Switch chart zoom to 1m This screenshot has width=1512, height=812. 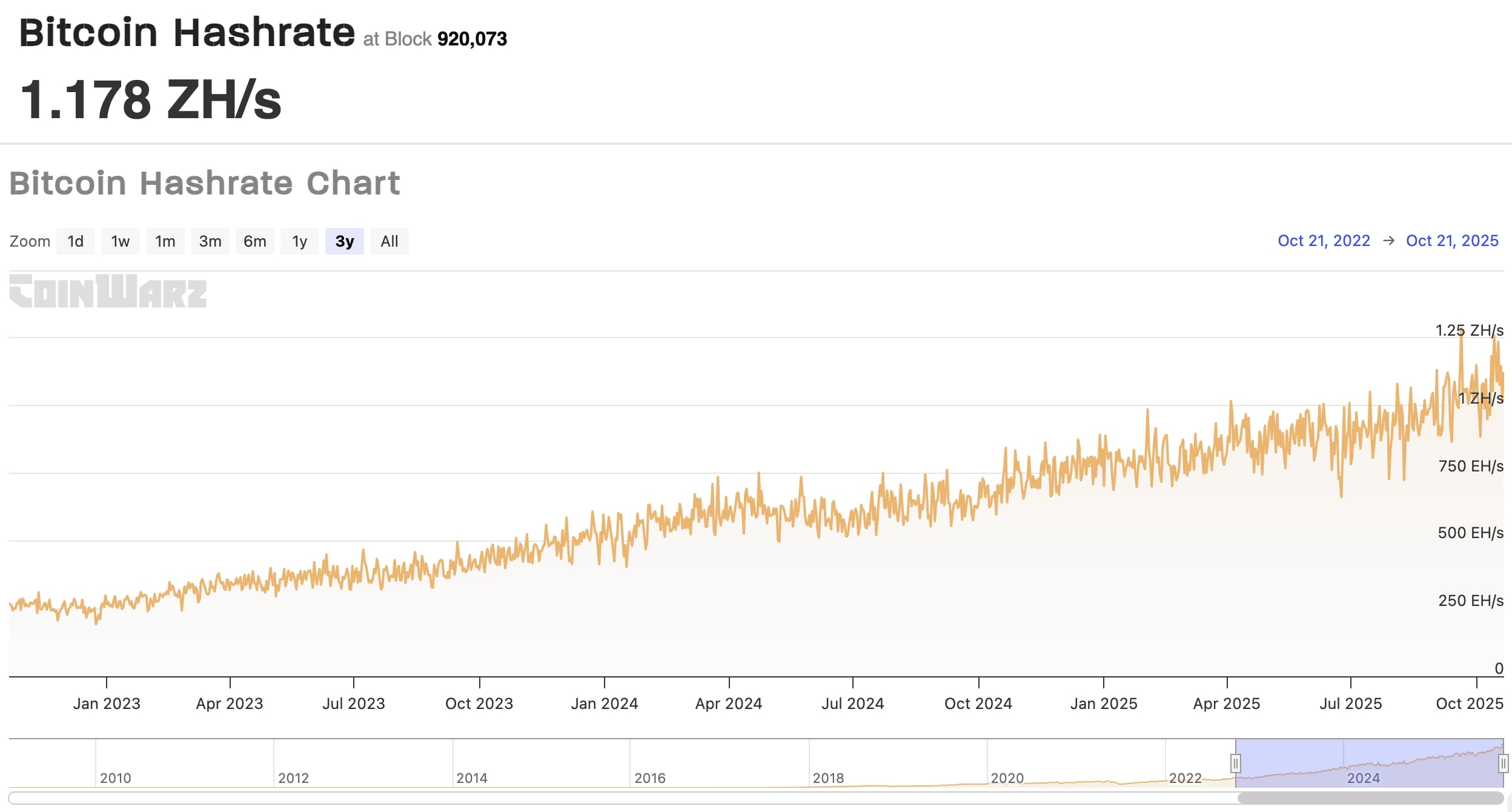pos(165,241)
